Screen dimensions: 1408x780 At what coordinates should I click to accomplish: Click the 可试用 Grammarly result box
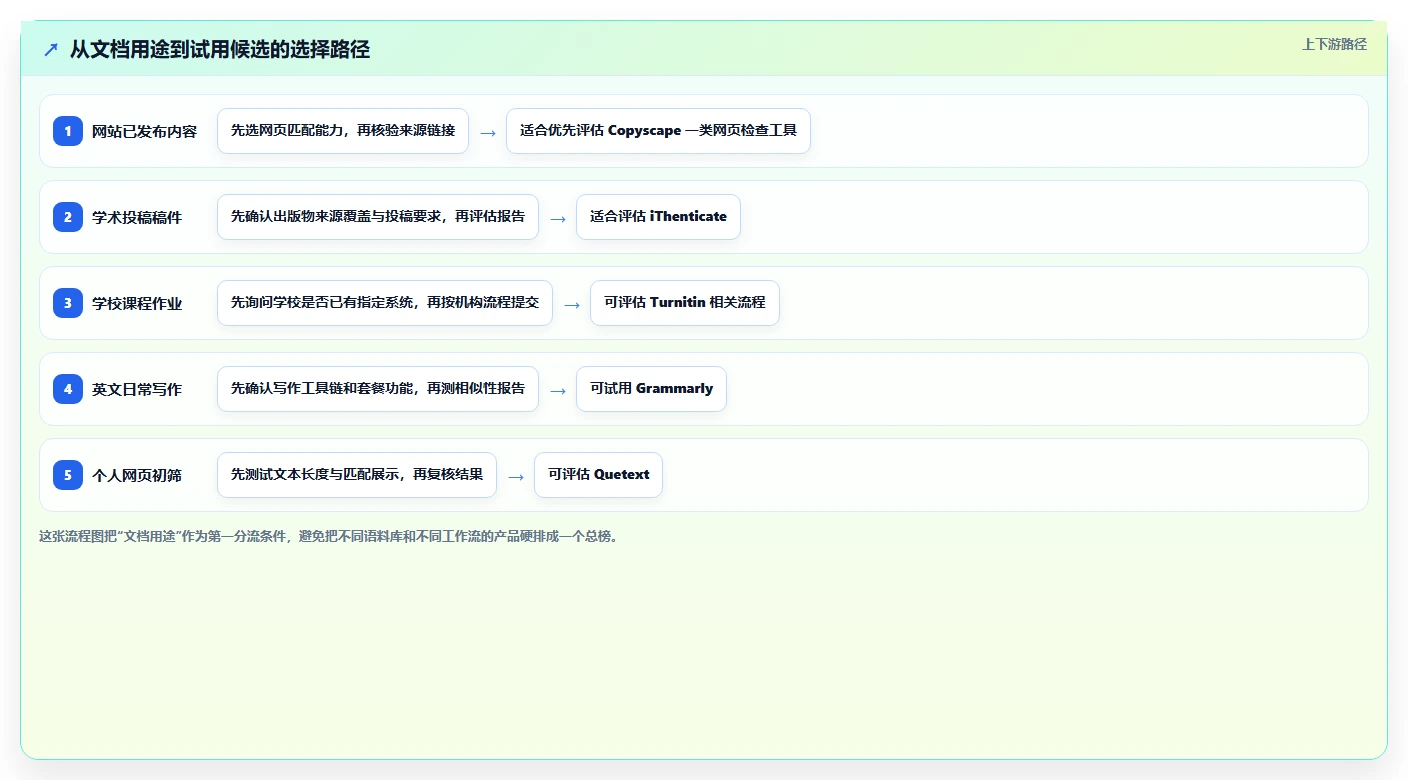[651, 389]
